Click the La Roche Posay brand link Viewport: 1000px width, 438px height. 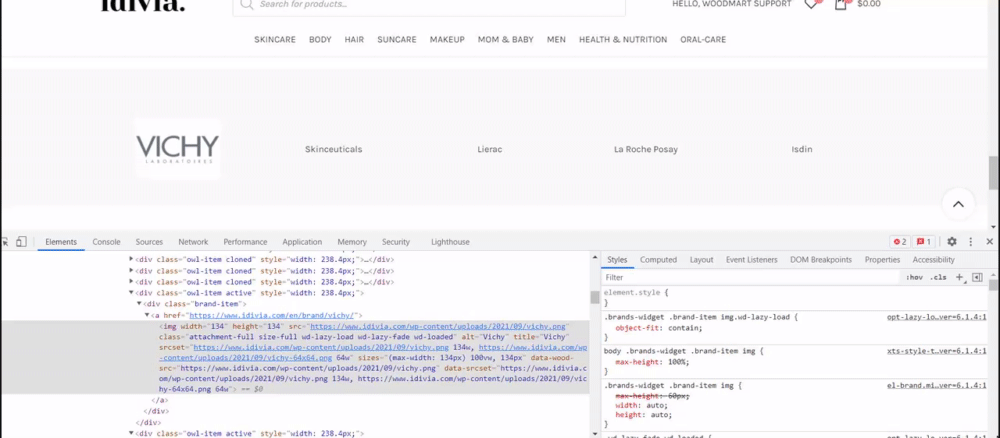click(x=645, y=149)
